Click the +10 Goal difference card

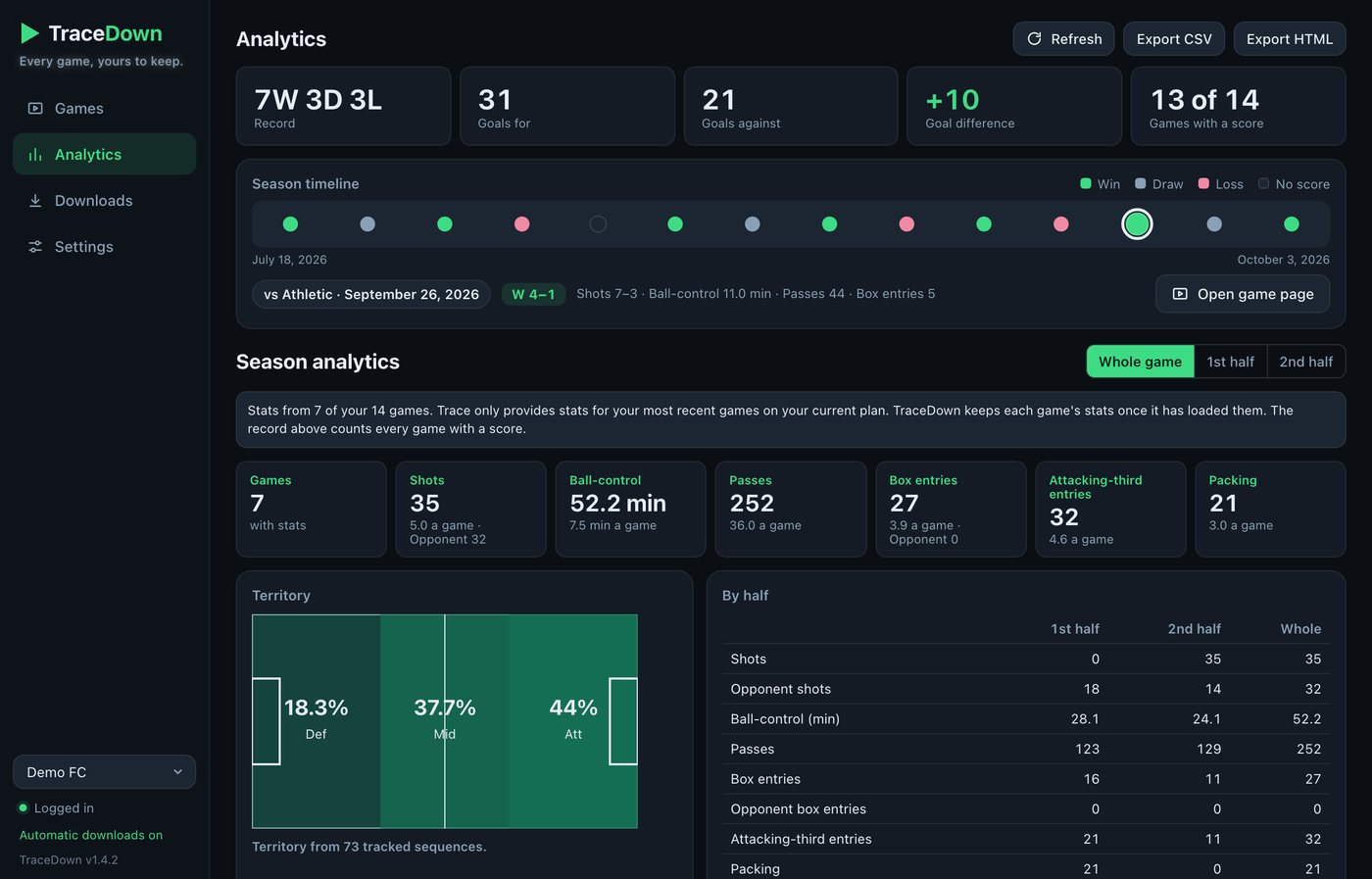1014,106
